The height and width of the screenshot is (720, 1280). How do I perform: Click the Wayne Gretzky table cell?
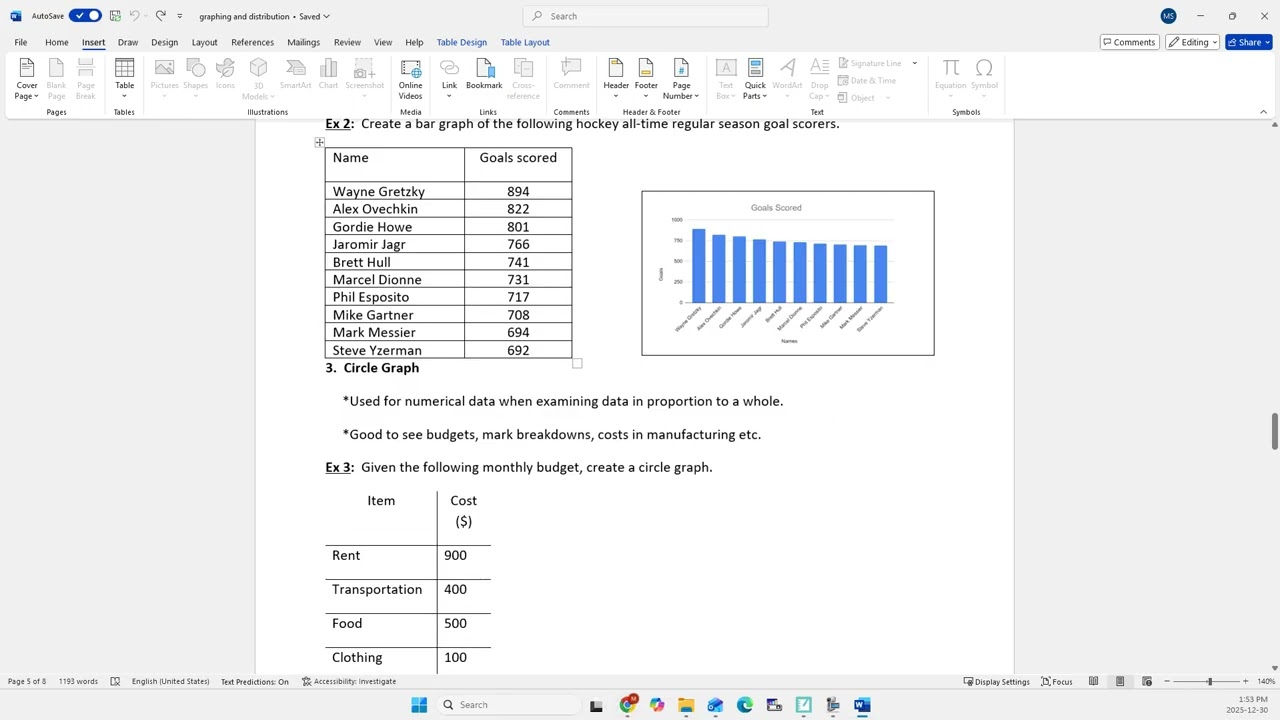(395, 192)
